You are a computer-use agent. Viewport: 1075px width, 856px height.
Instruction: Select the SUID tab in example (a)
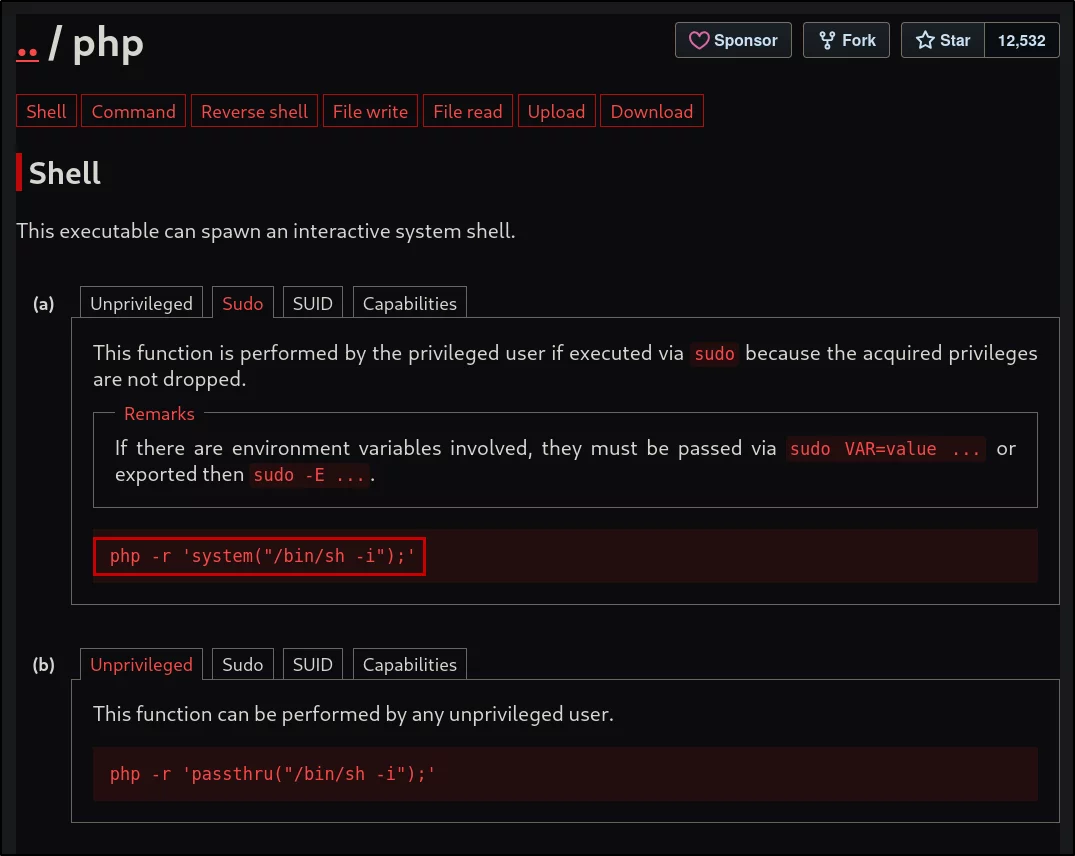click(x=313, y=303)
